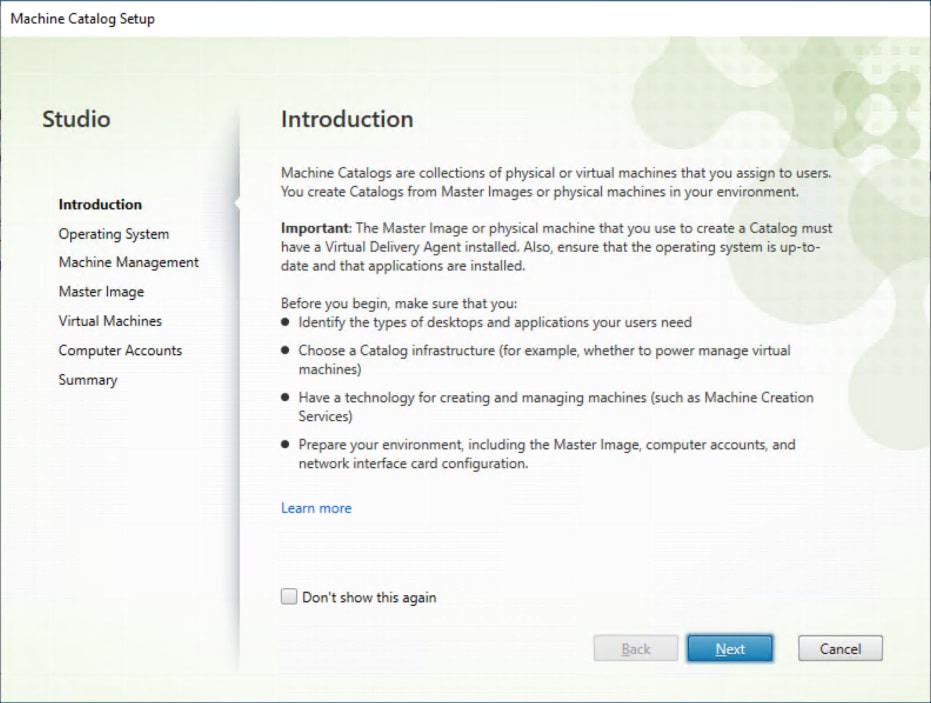Click the 'Machine Catalogs are collections' paragraph

(x=556, y=182)
